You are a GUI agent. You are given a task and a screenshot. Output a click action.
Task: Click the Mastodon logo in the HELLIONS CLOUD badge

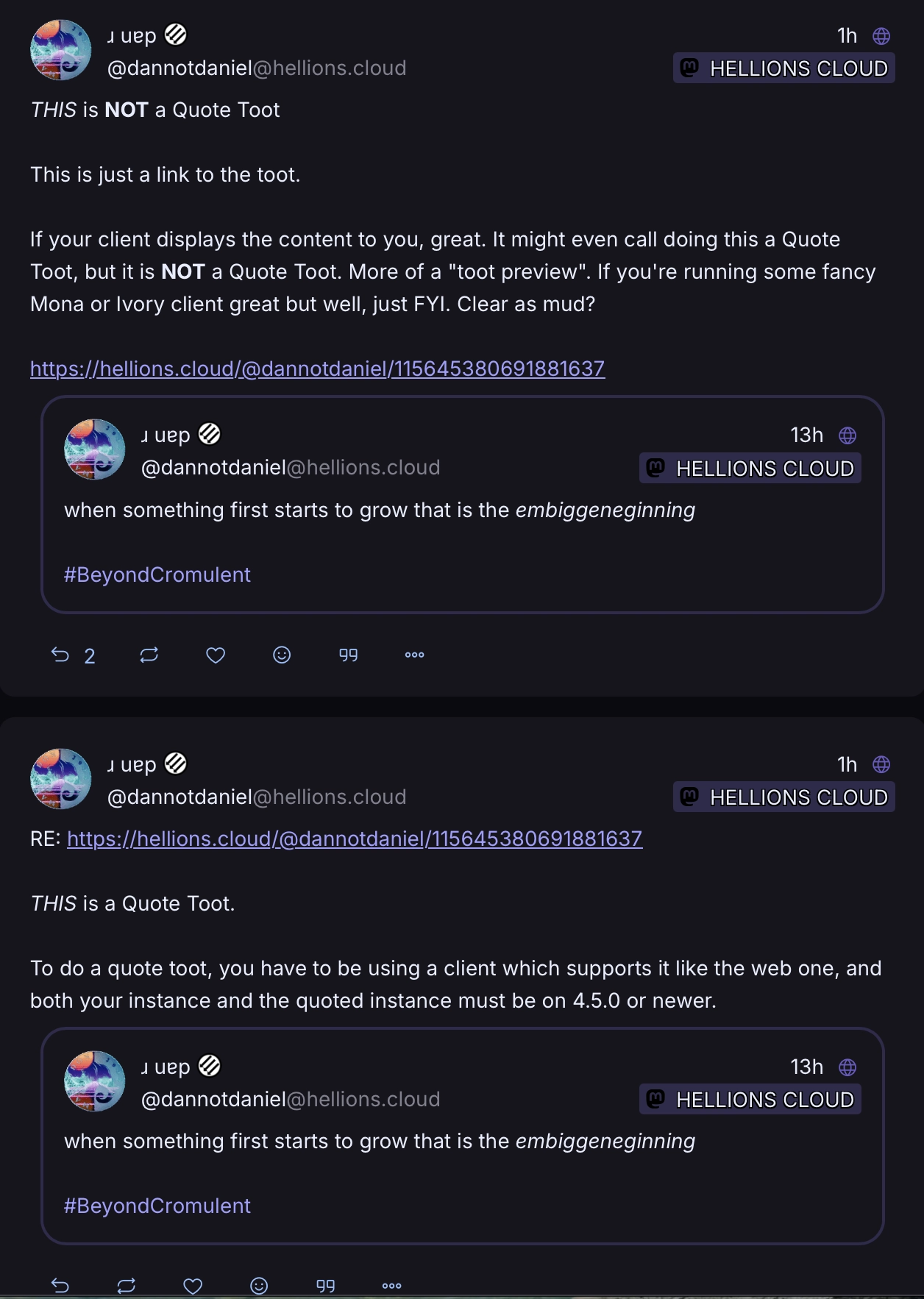[x=689, y=68]
